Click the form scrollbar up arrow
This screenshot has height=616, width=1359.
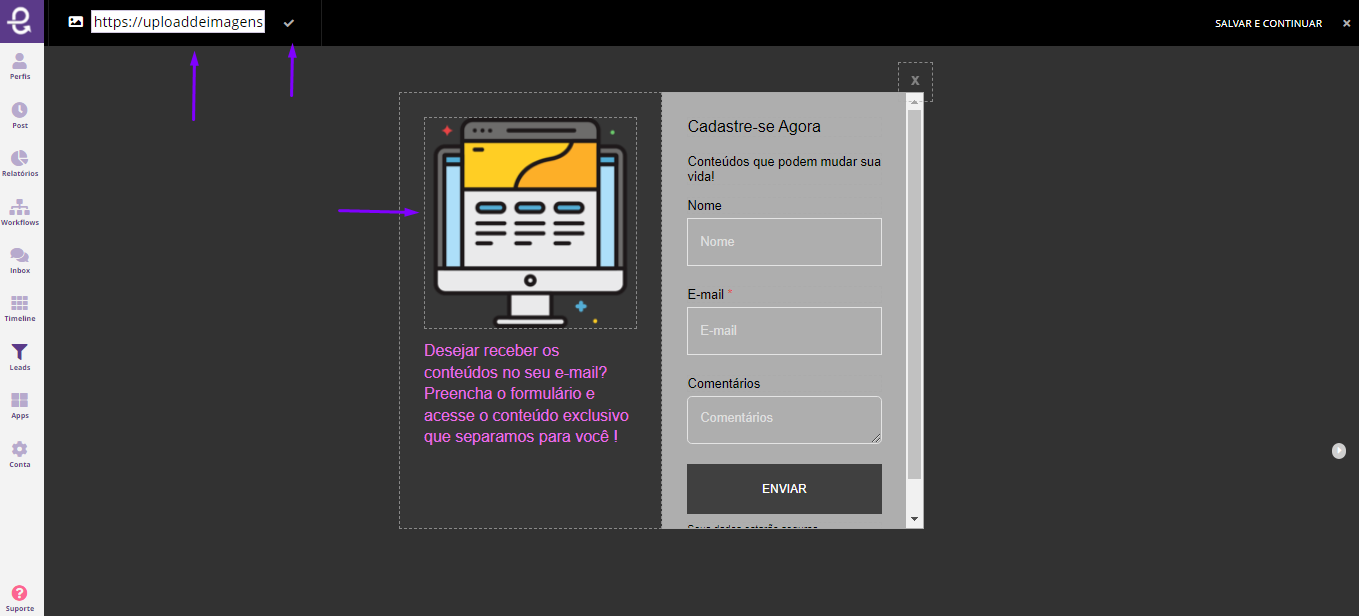[914, 101]
